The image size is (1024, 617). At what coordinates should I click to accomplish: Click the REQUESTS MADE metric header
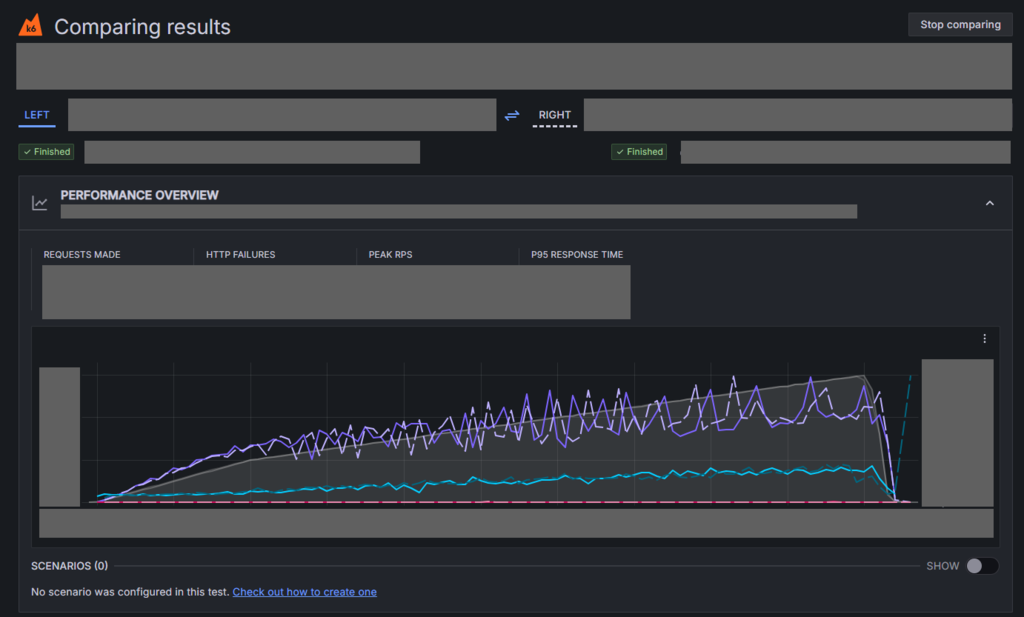point(82,255)
